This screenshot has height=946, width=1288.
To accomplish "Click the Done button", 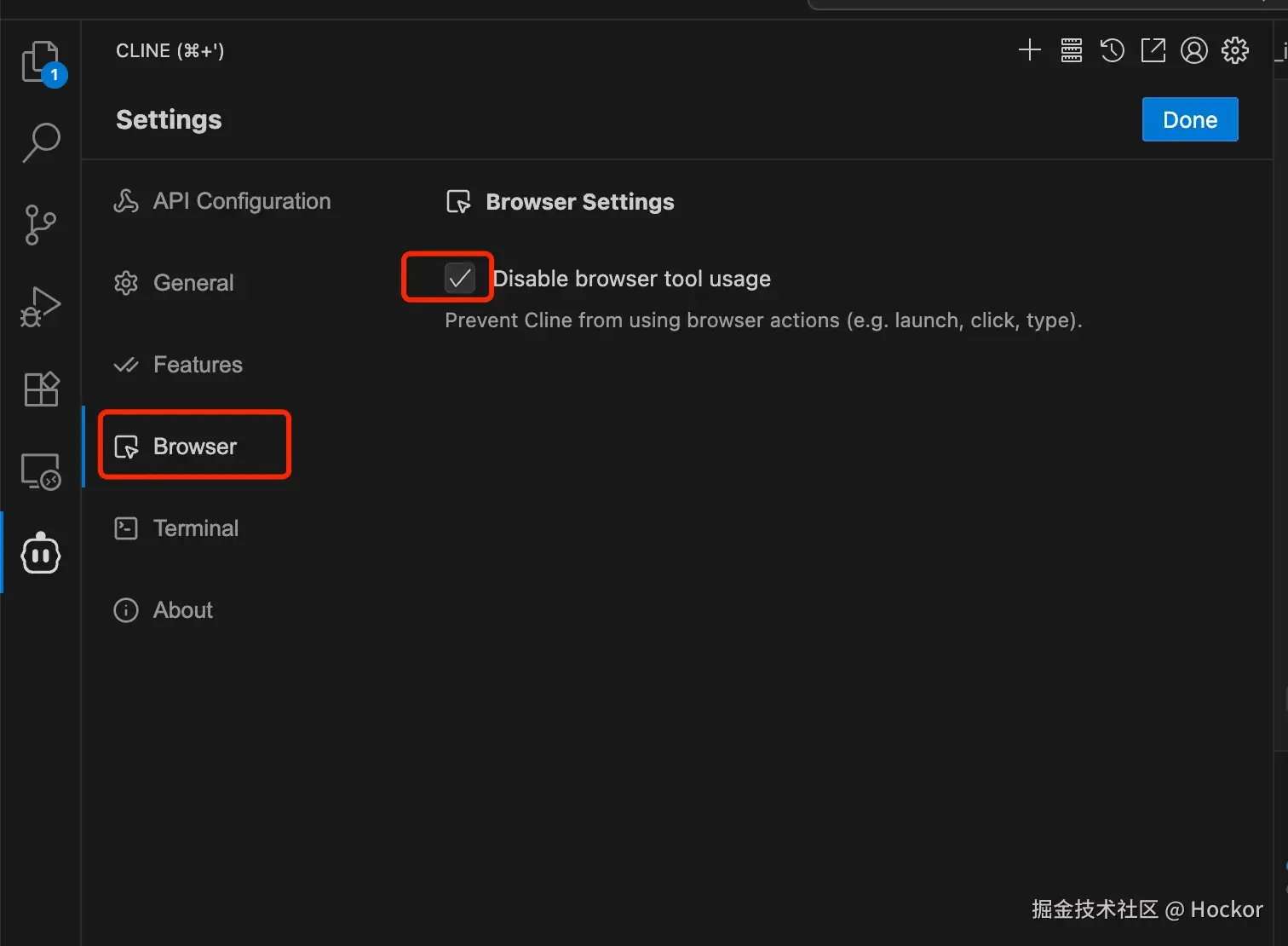I will pyautogui.click(x=1190, y=119).
